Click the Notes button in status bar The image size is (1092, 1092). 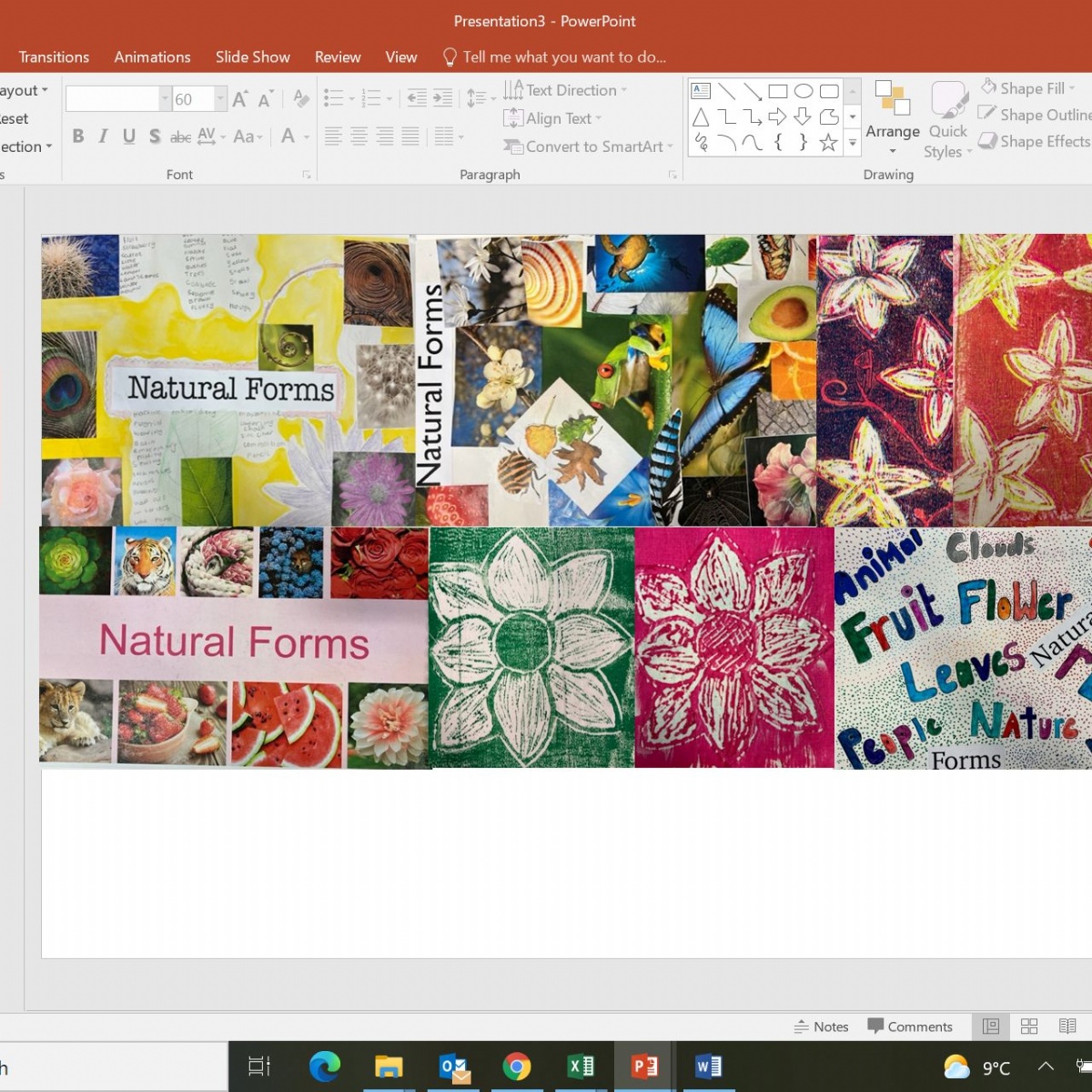click(x=821, y=1026)
